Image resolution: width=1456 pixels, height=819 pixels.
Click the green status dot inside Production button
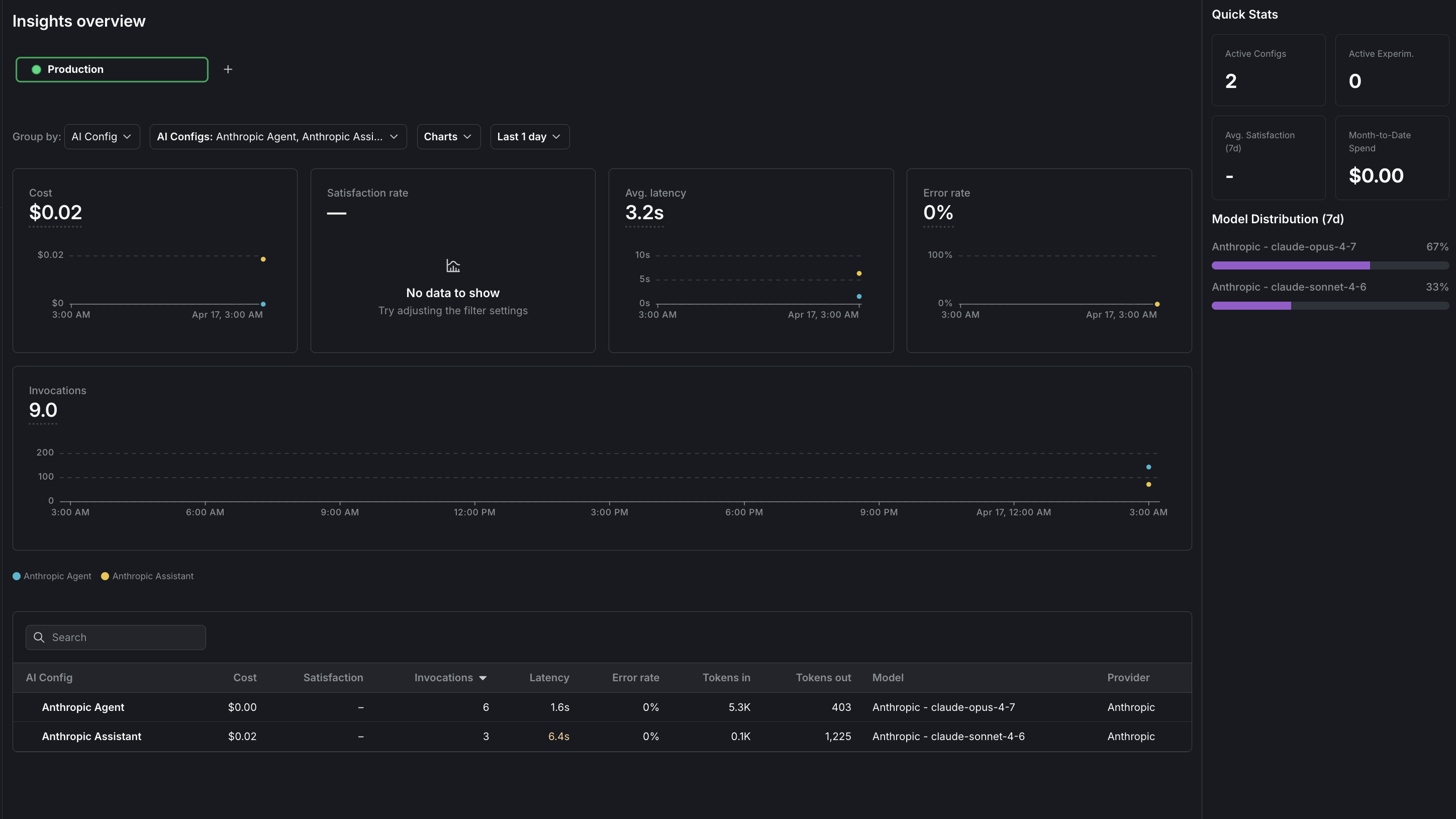pyautogui.click(x=36, y=69)
